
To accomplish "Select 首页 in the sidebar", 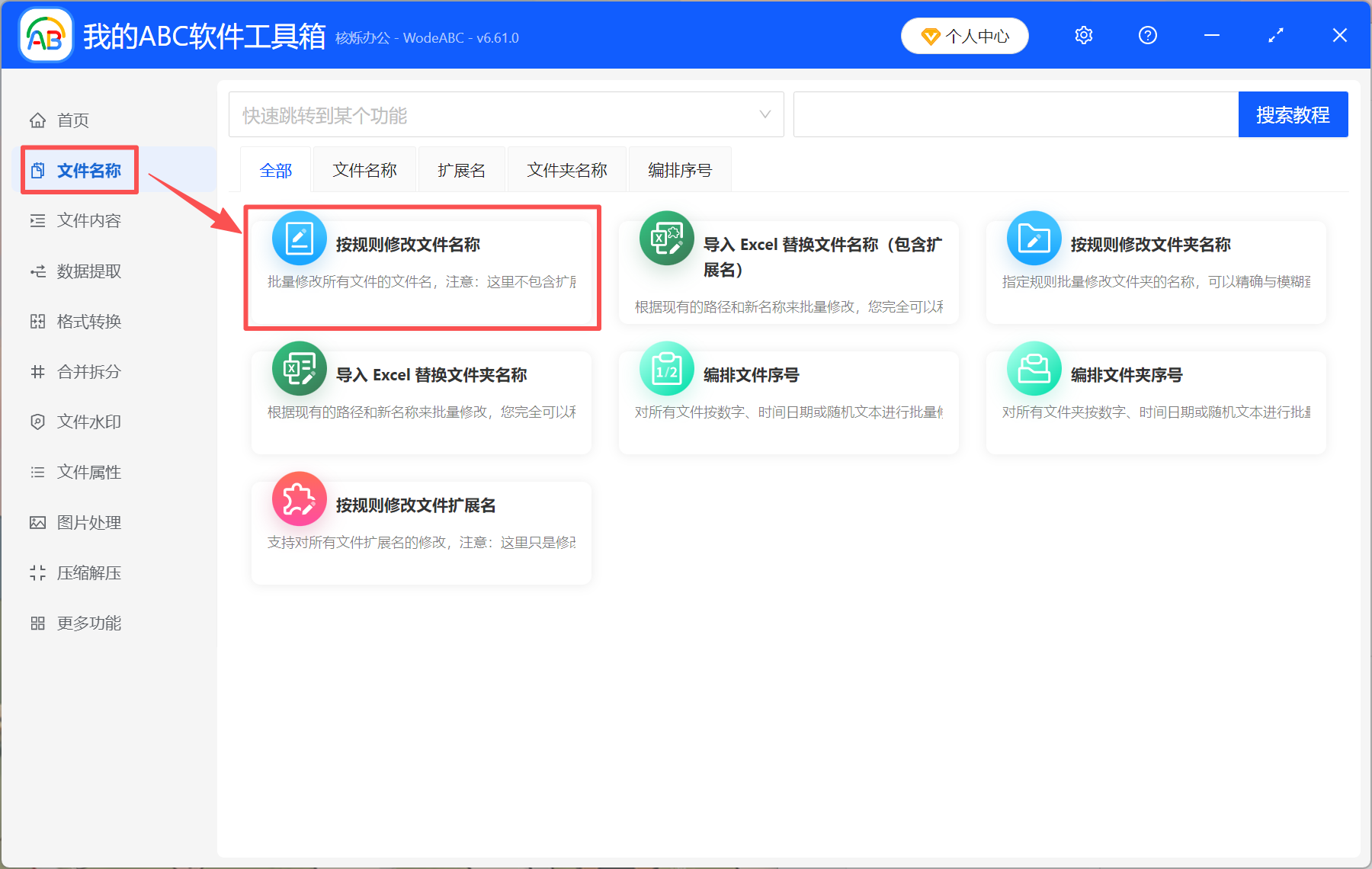I will click(x=72, y=120).
